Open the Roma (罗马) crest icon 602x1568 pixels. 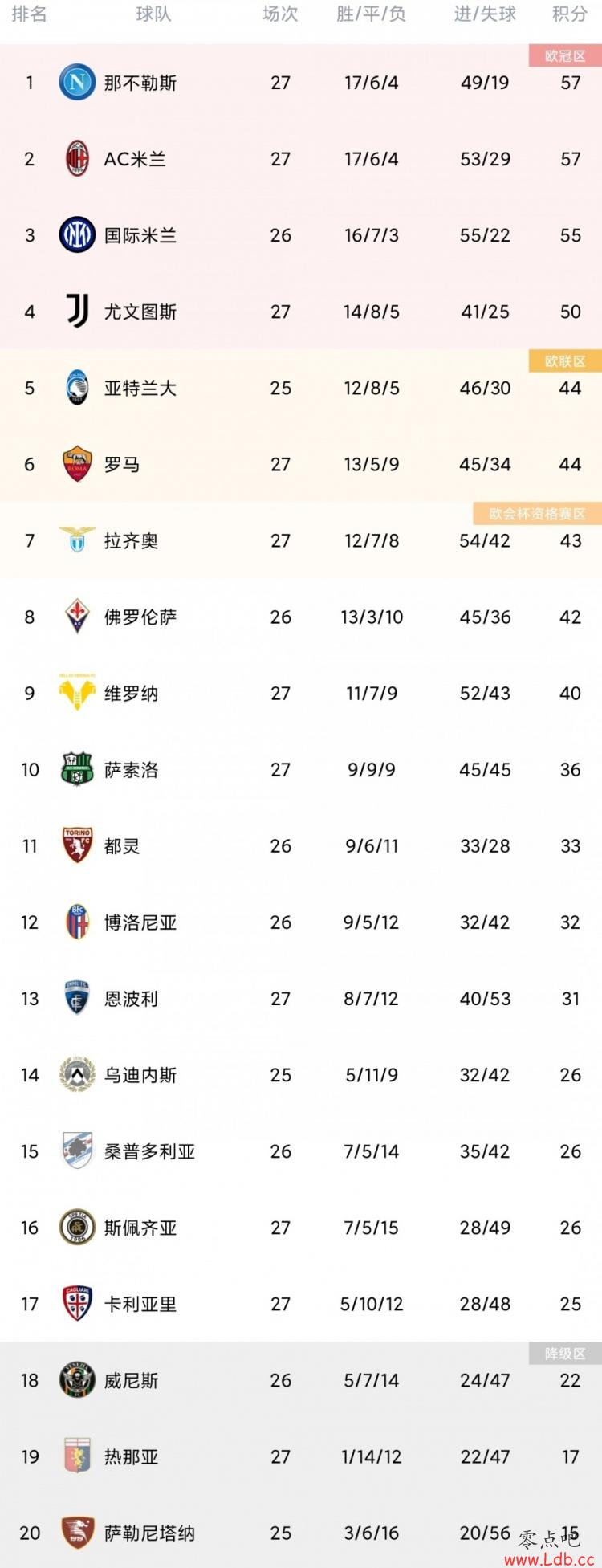(x=77, y=464)
